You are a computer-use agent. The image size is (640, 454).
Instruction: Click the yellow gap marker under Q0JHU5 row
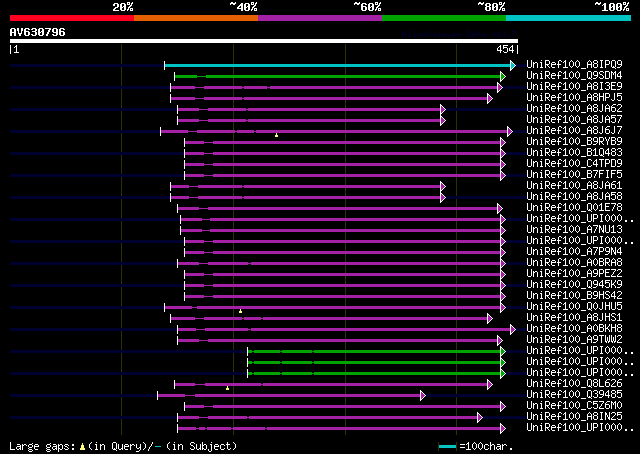pos(240,312)
